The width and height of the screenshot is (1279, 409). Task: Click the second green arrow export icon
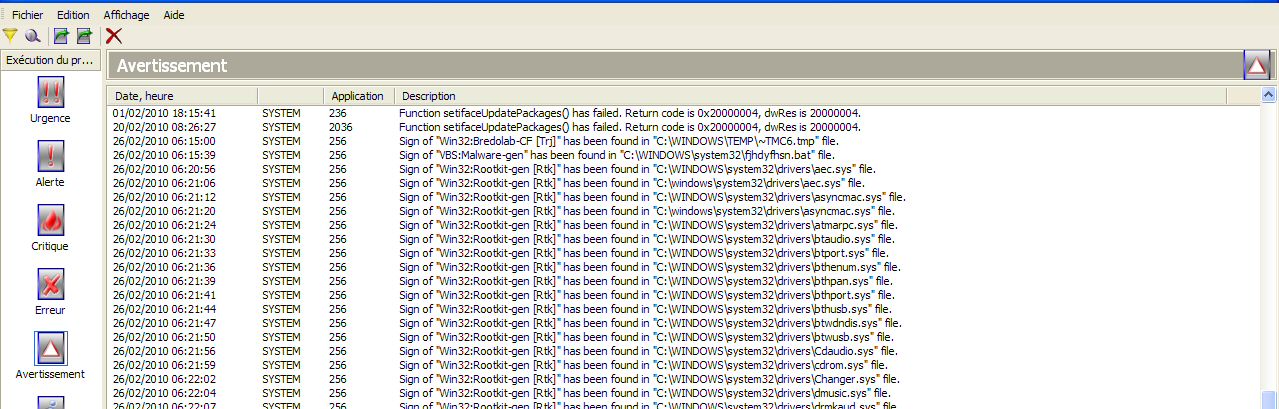pyautogui.click(x=84, y=36)
